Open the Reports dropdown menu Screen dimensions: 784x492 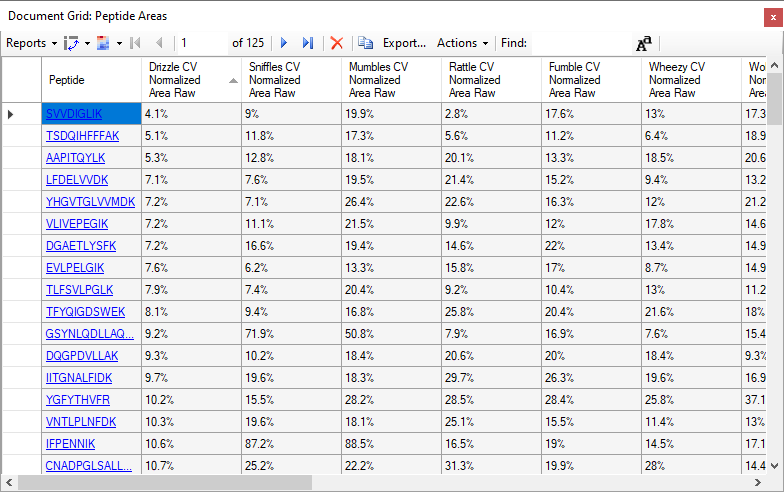tap(31, 43)
